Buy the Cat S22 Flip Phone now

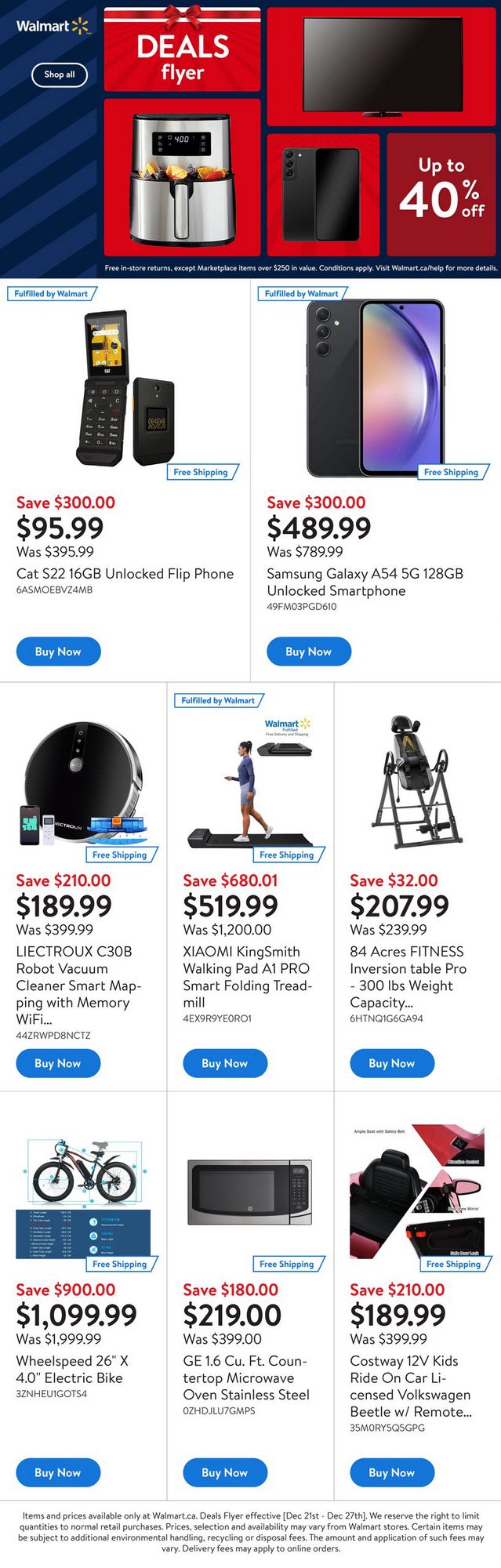[x=58, y=652]
